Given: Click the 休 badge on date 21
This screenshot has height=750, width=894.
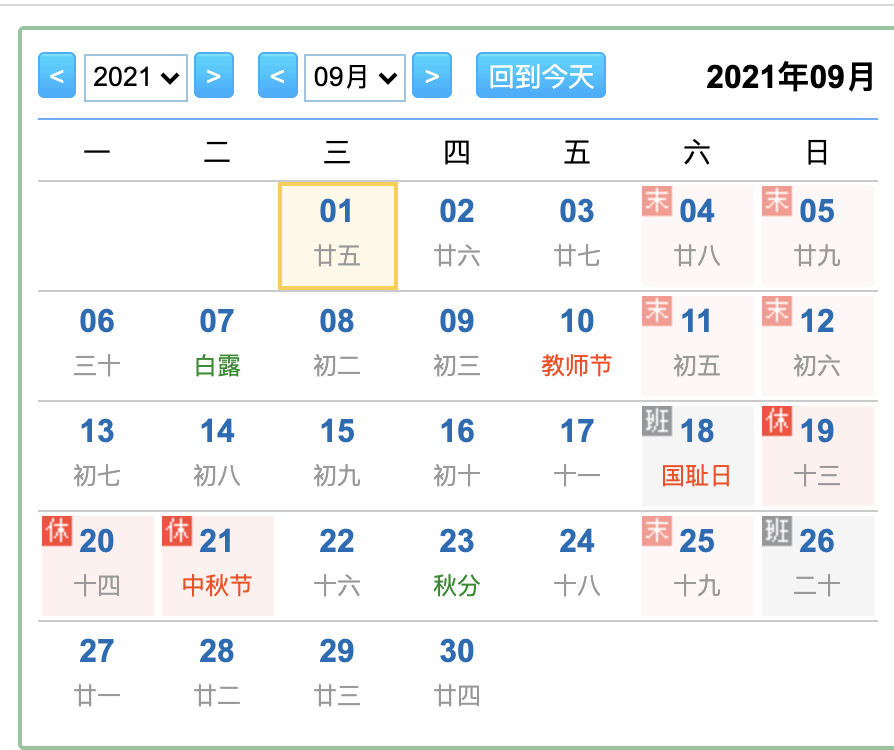Looking at the screenshot, I should coord(177,531).
